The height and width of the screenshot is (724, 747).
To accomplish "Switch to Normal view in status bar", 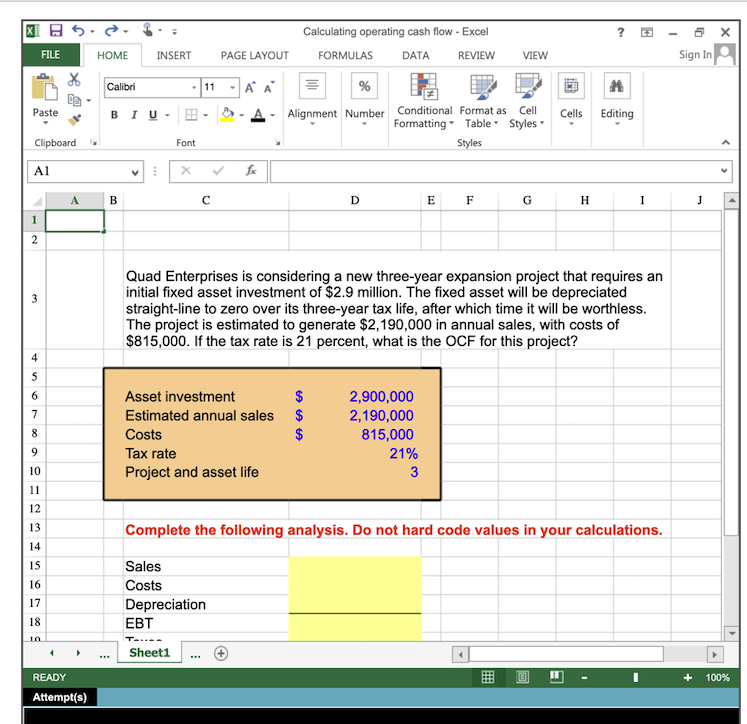I will [x=488, y=677].
